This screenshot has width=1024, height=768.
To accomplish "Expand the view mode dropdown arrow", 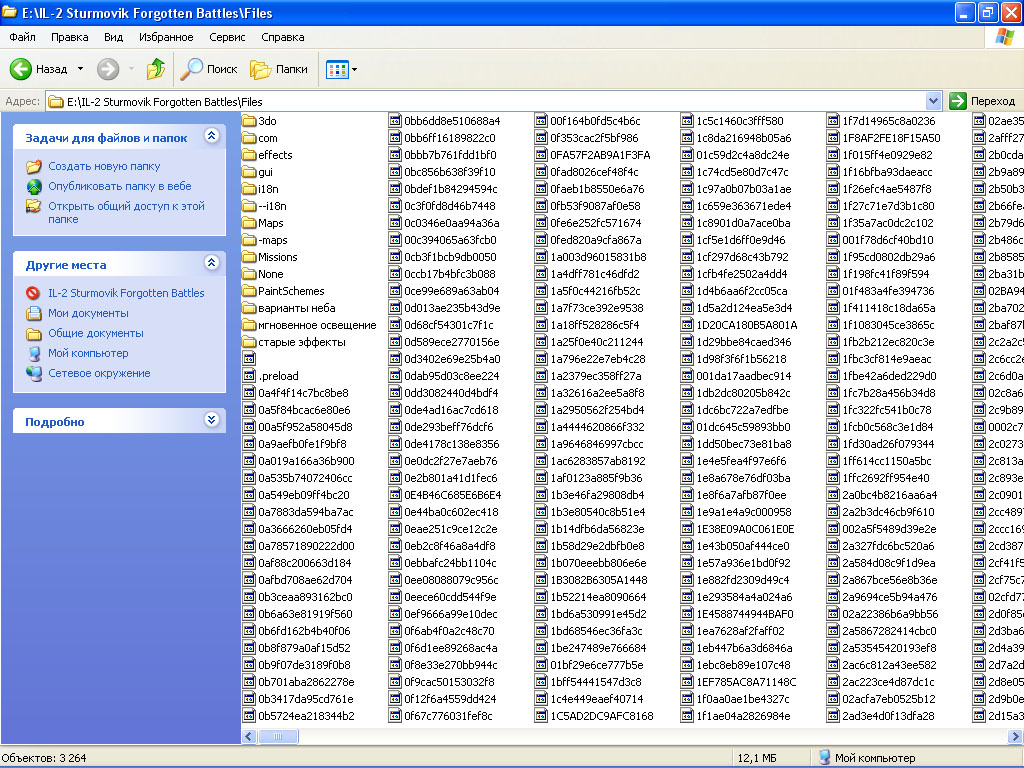I will pyautogui.click(x=355, y=69).
